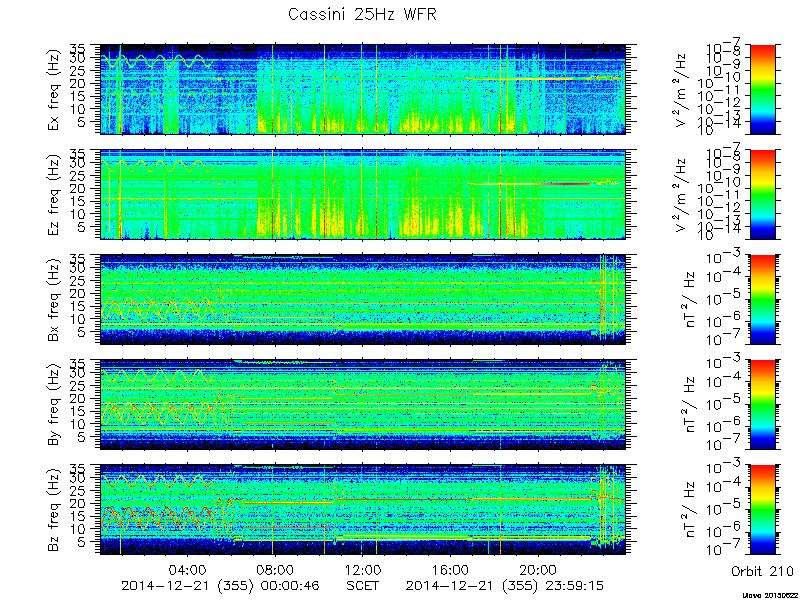The width and height of the screenshot is (800, 600).
Task: Click the "08:00" time axis label
Action: pos(276,569)
